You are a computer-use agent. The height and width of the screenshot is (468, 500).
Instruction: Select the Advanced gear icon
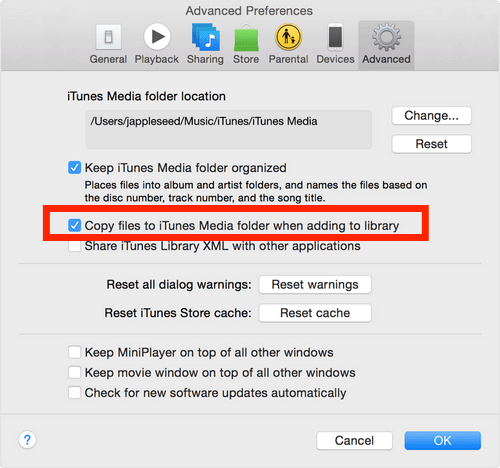coord(386,37)
